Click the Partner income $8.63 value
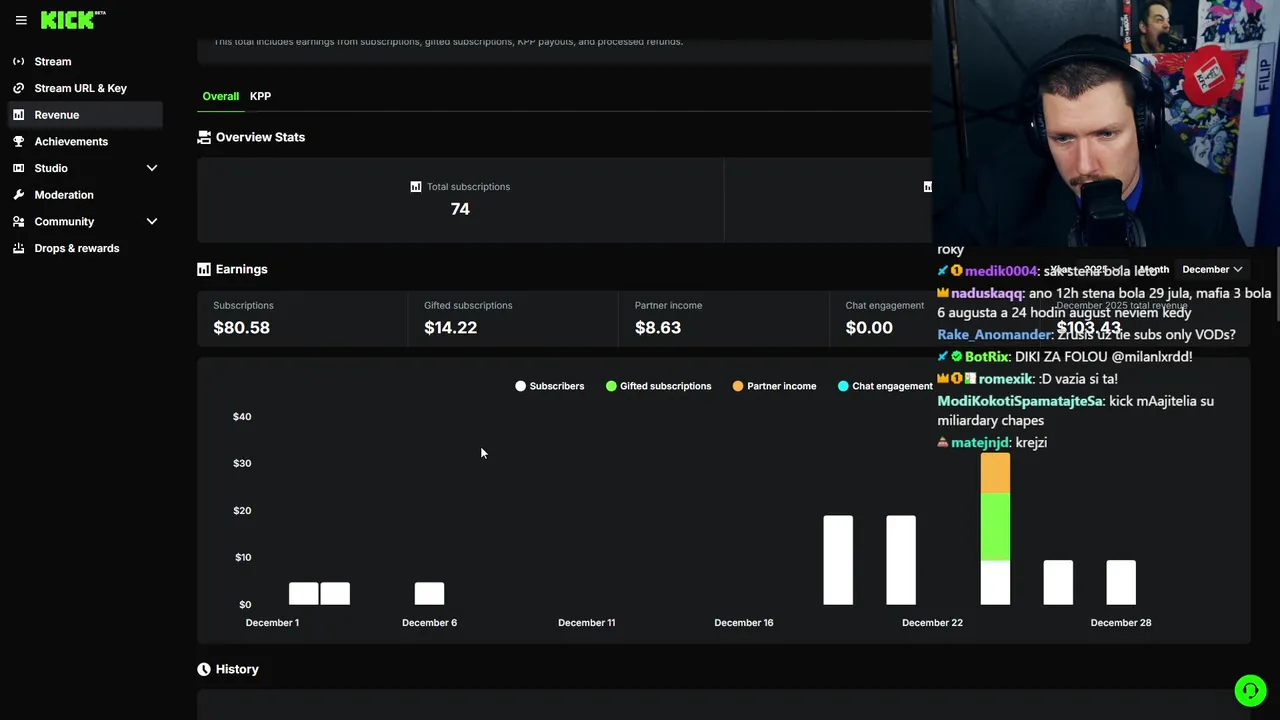This screenshot has width=1280, height=720. coord(658,327)
